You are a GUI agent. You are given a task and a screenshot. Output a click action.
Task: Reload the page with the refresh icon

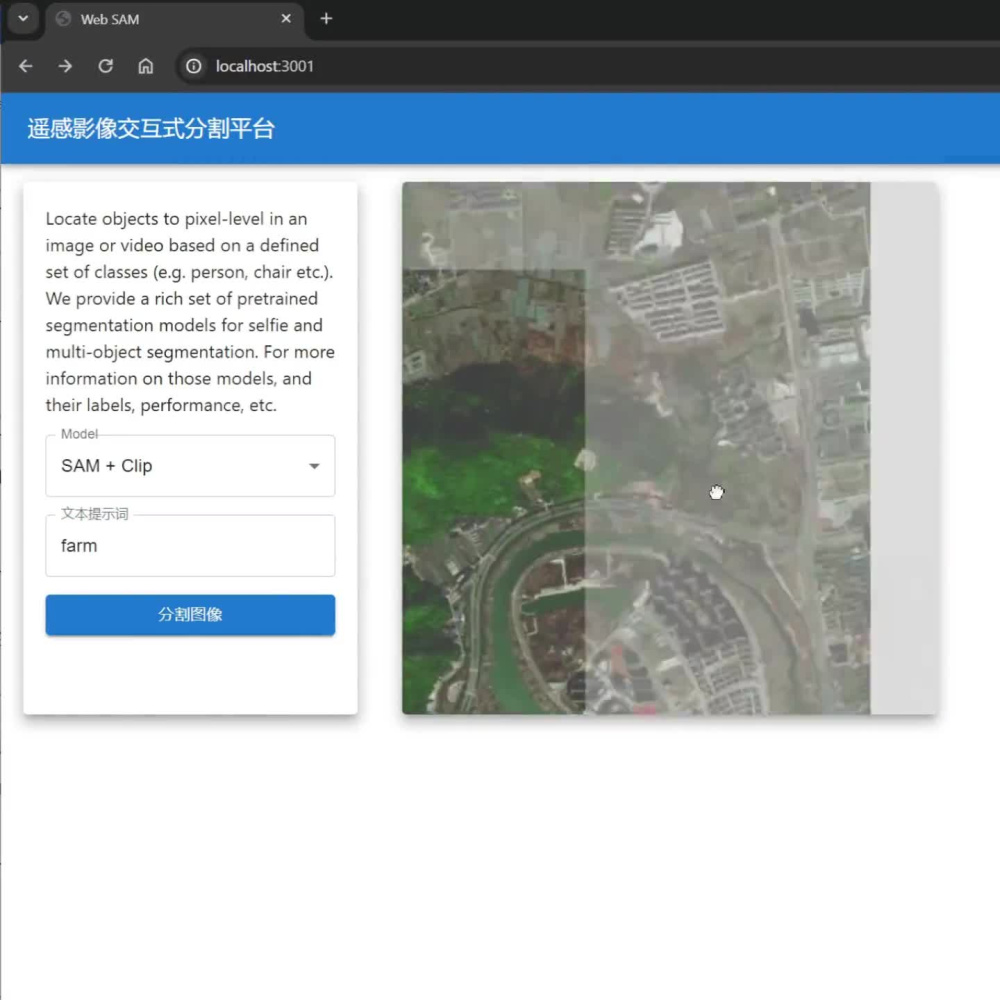coord(105,66)
